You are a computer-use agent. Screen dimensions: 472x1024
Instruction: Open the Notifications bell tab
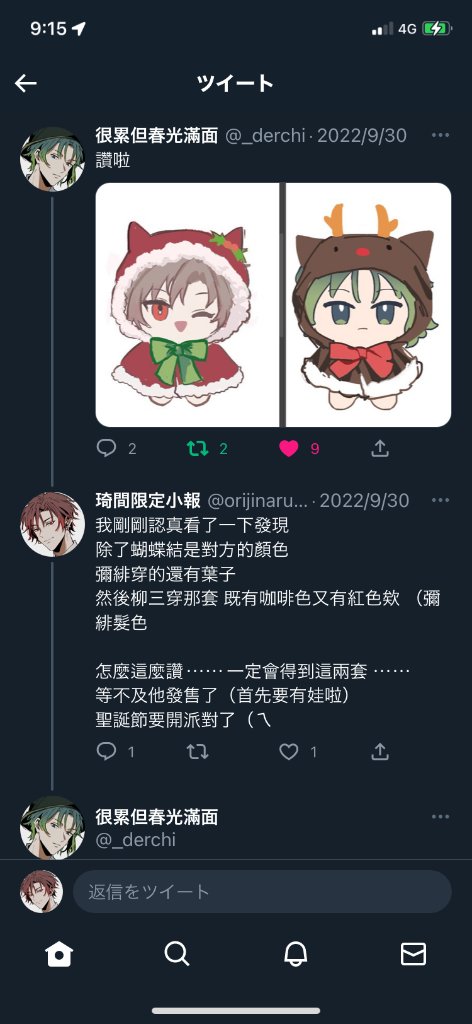[295, 954]
